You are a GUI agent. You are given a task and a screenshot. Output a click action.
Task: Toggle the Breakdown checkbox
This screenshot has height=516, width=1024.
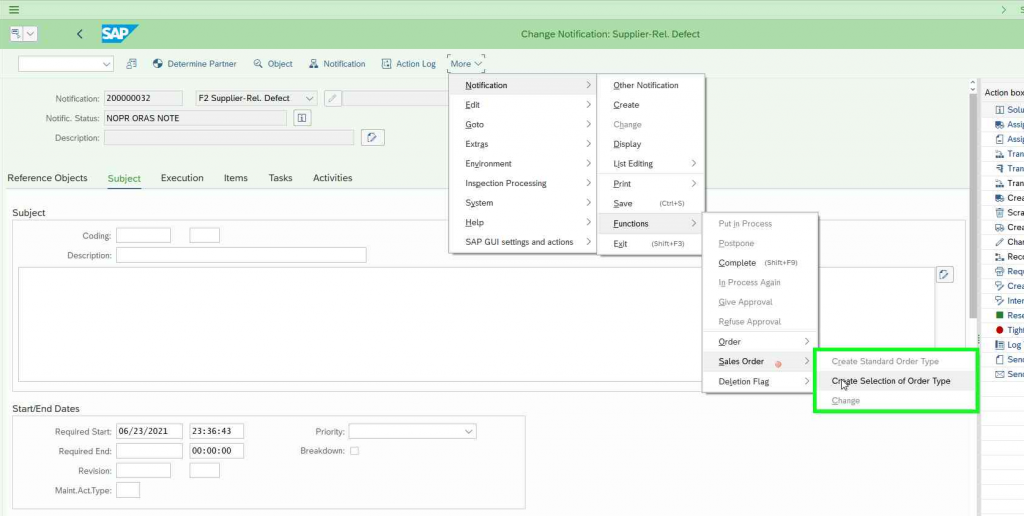tap(354, 451)
